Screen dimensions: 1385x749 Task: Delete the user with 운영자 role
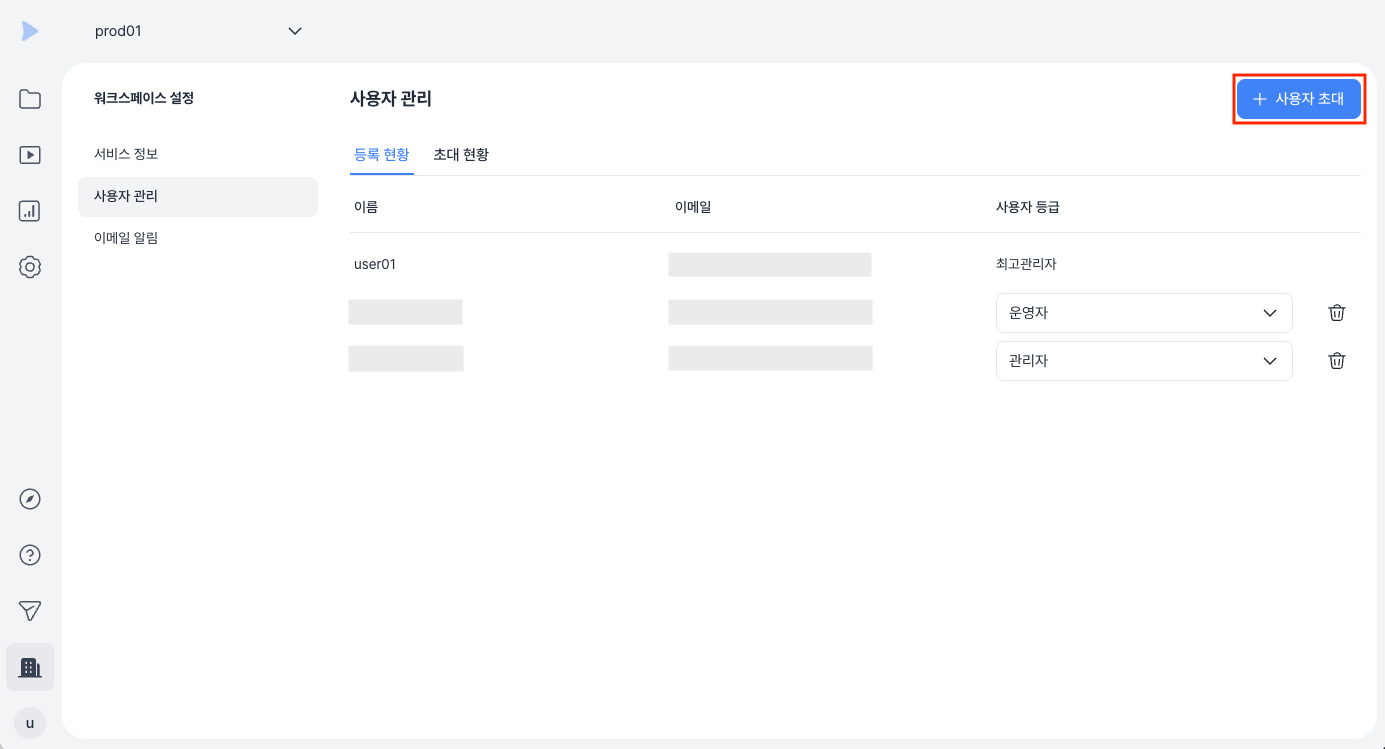[1337, 313]
